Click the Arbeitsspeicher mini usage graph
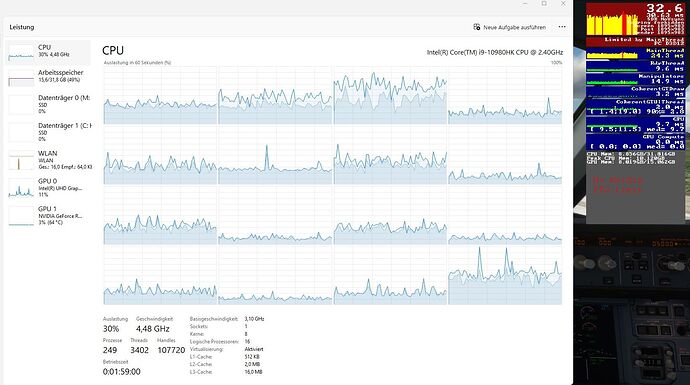The width and height of the screenshot is (690, 385). [21, 78]
